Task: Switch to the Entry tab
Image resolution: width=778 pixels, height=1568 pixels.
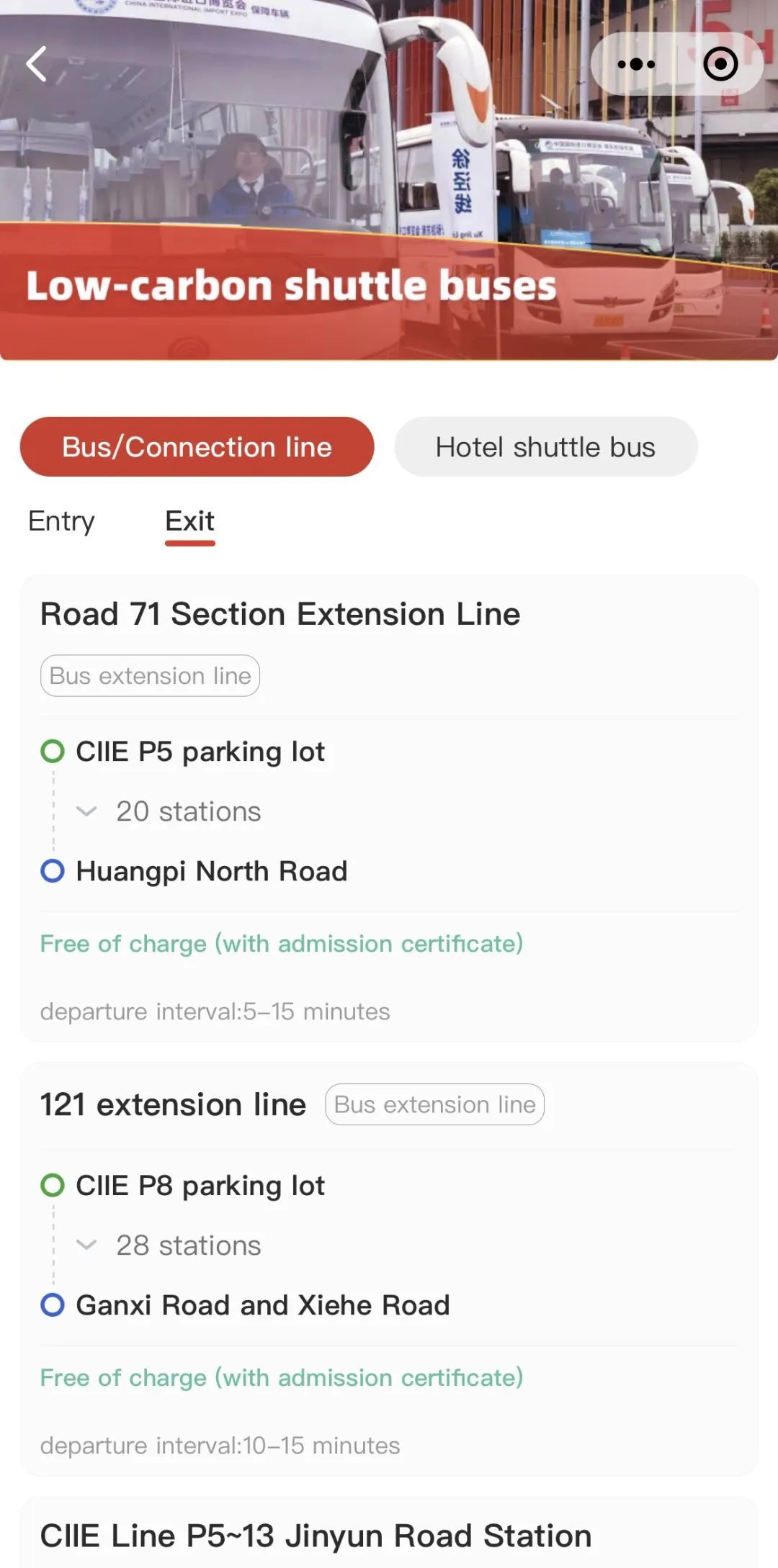Action: [61, 521]
